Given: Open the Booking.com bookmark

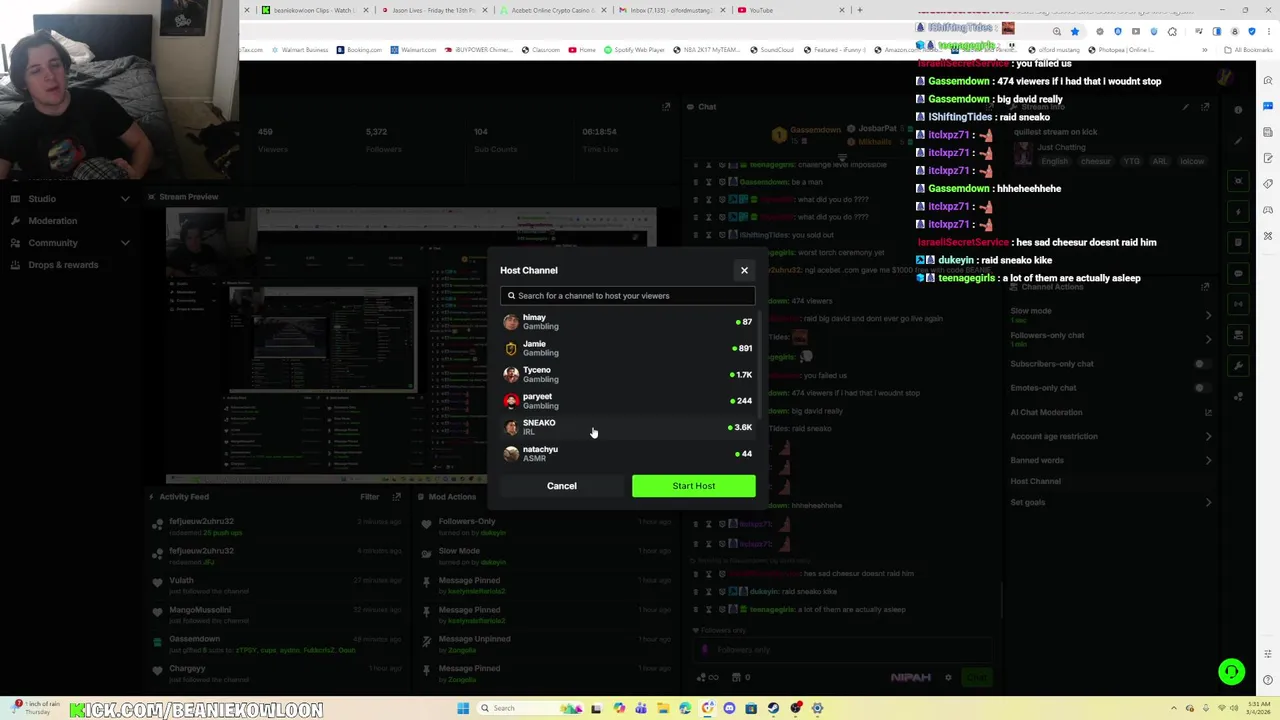Looking at the screenshot, I should [359, 50].
